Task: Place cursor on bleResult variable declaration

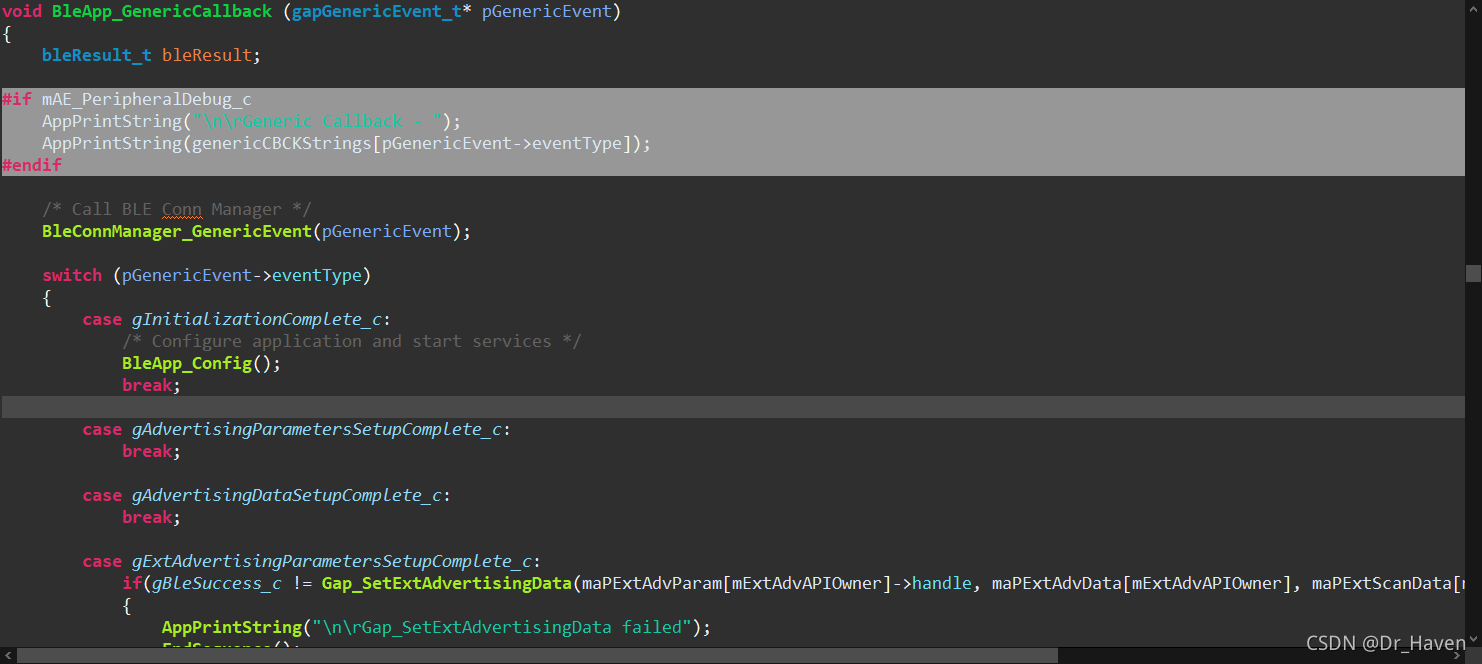Action: click(x=207, y=55)
